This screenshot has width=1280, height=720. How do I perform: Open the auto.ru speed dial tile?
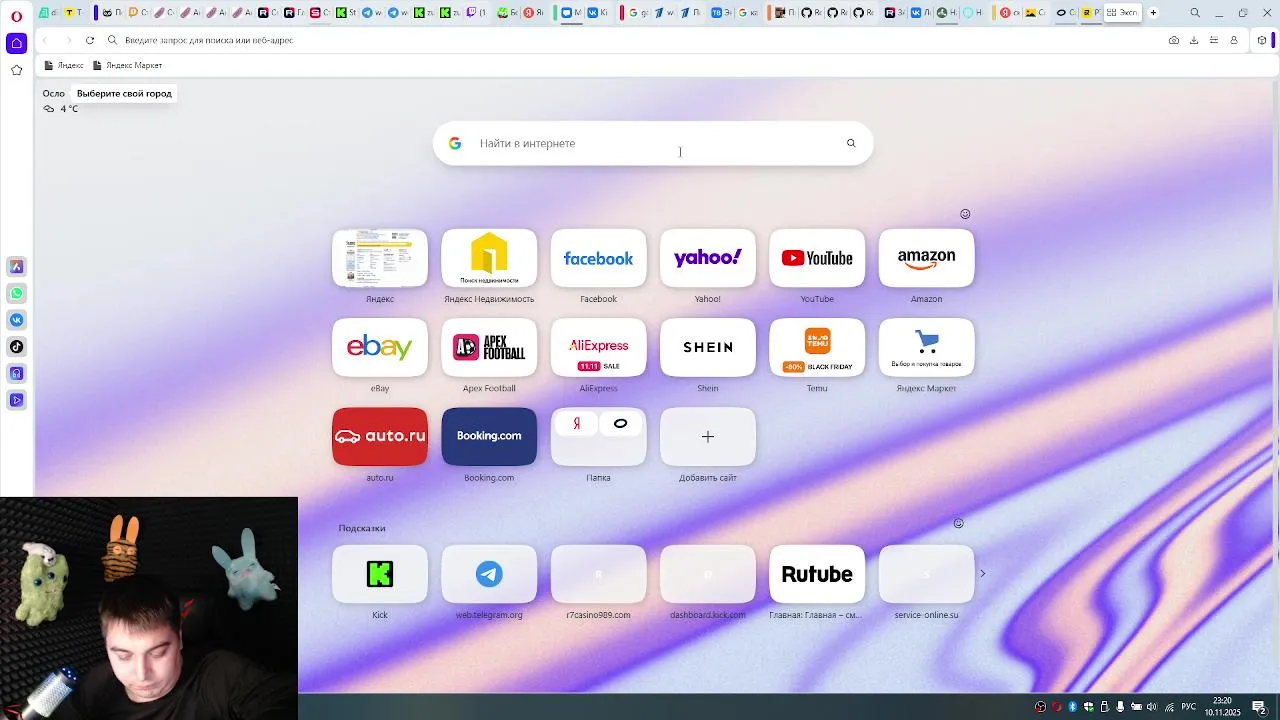tap(380, 436)
